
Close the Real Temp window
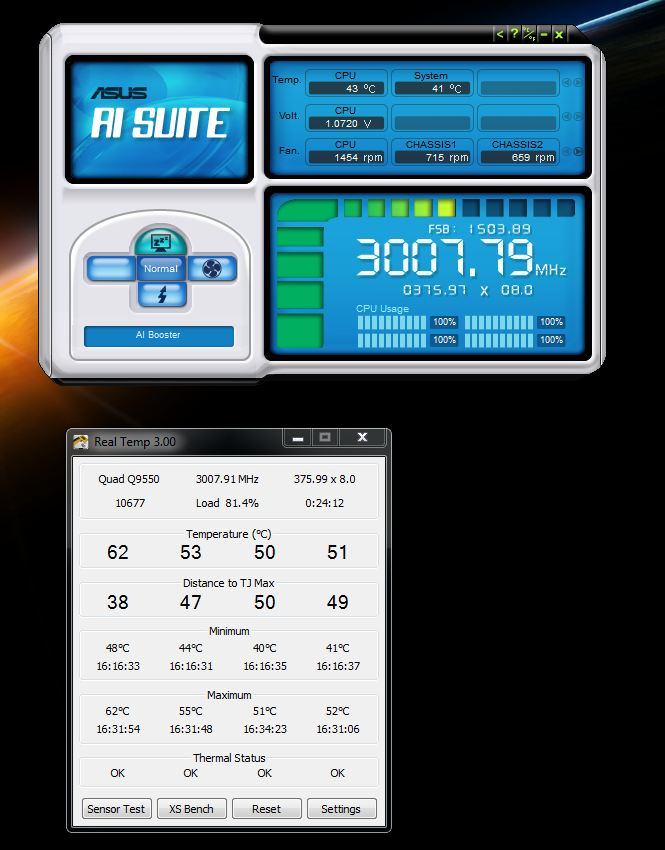[x=363, y=437]
